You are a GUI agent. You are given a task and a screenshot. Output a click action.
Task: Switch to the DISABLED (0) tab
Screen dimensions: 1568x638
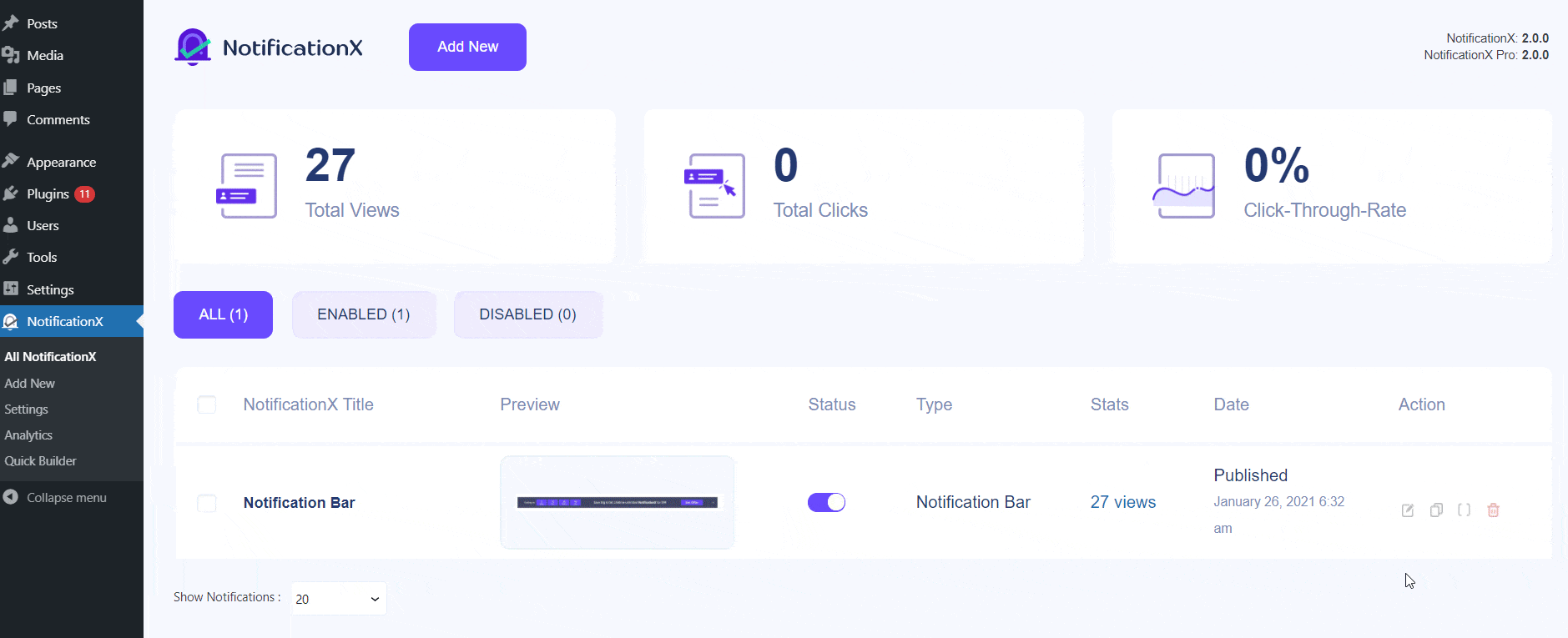(x=528, y=314)
